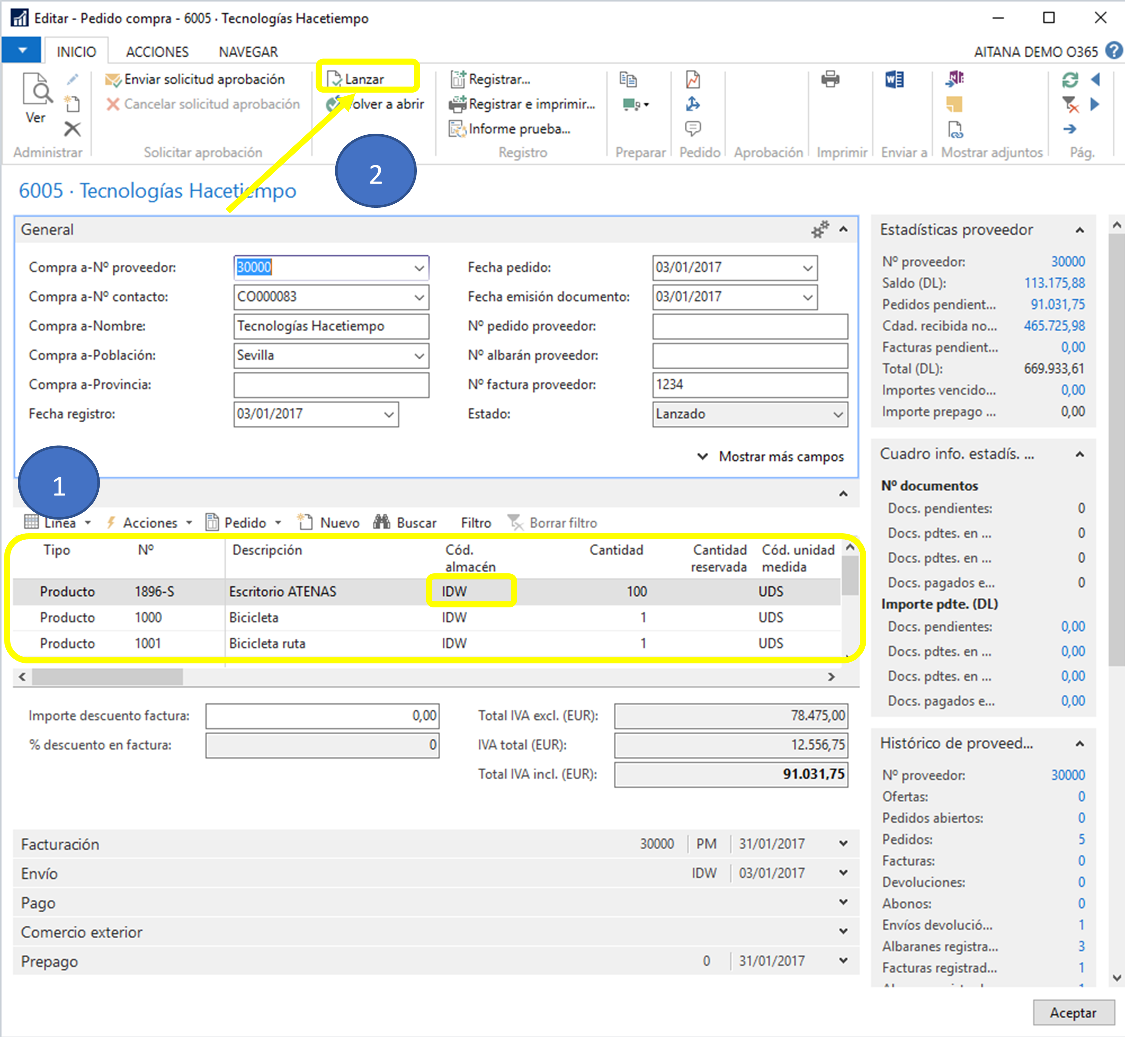Open the Pedido lines menu
The image size is (1125, 1064).
pos(244,523)
